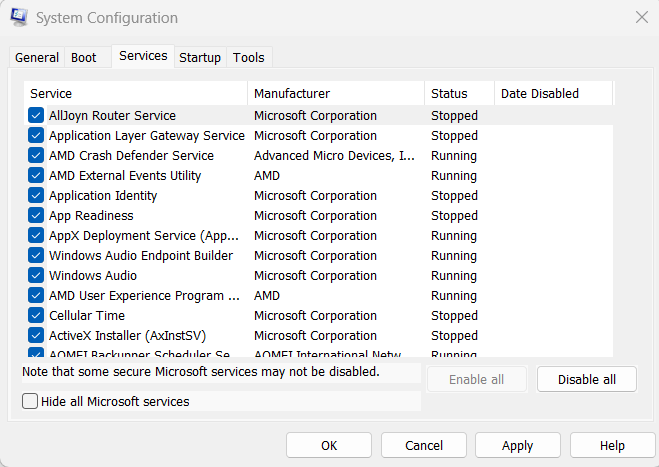Close the System Configuration window
The height and width of the screenshot is (467, 659).
click(x=641, y=17)
